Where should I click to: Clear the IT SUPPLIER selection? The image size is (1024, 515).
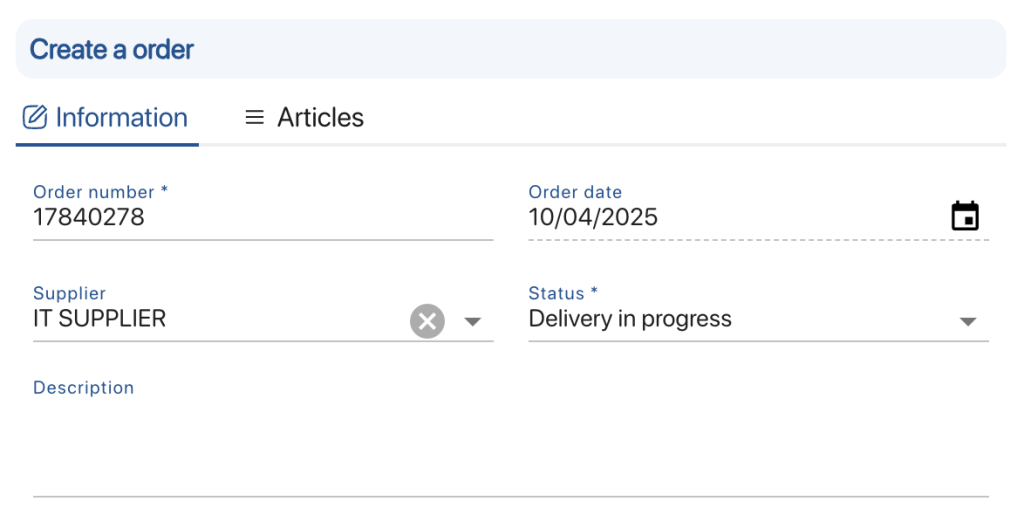pos(427,321)
